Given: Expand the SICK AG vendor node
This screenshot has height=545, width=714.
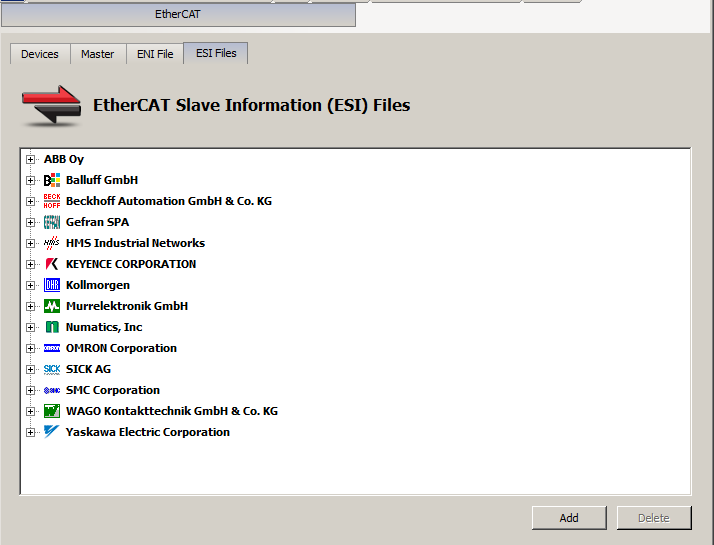Looking at the screenshot, I should coord(31,369).
